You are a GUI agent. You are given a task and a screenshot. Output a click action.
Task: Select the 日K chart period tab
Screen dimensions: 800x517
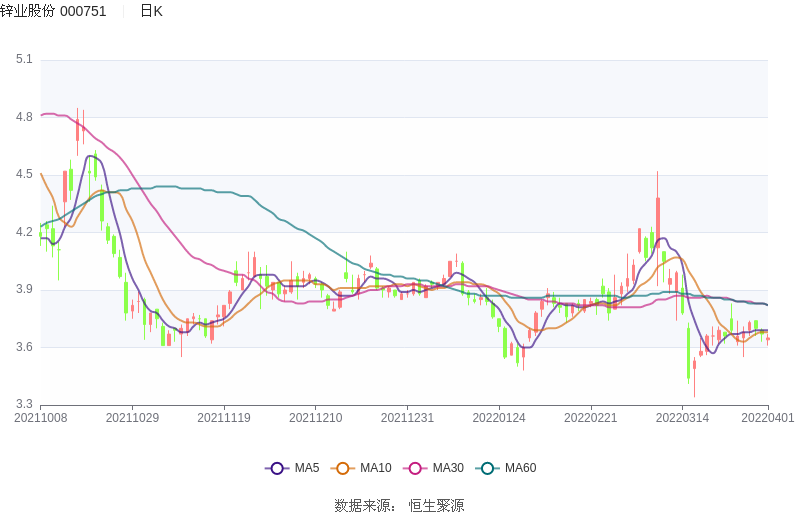point(151,11)
